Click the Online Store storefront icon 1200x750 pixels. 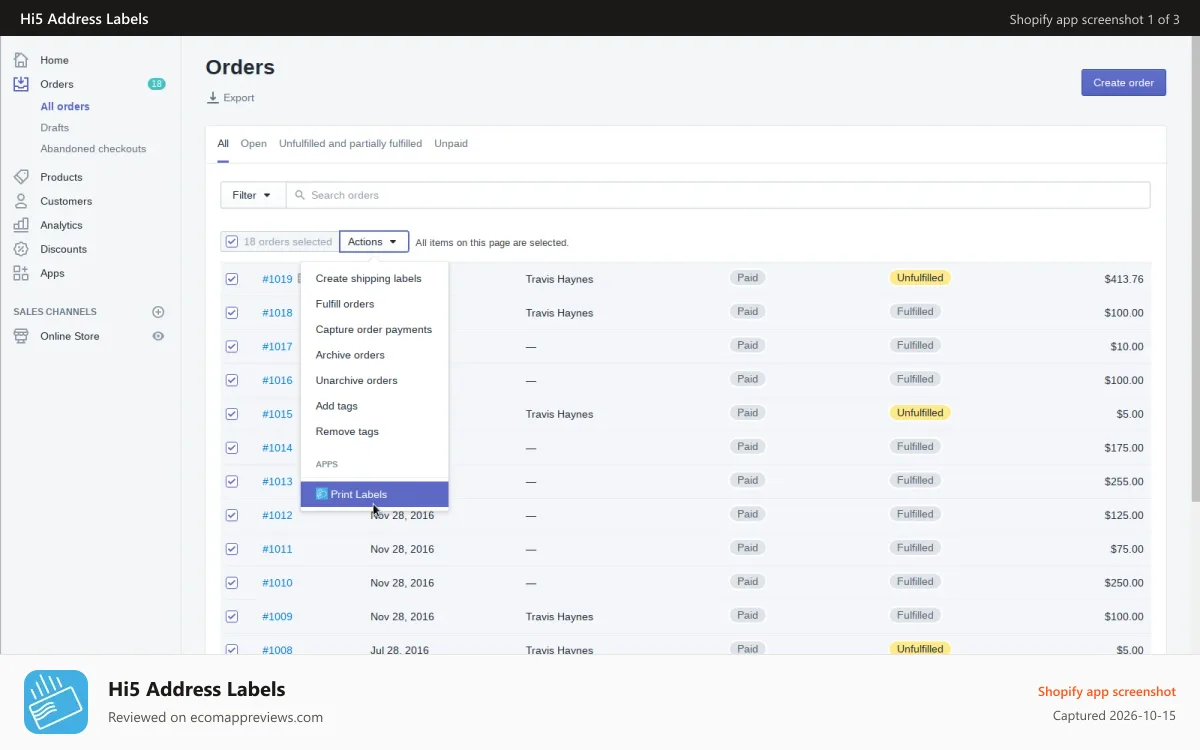(21, 336)
